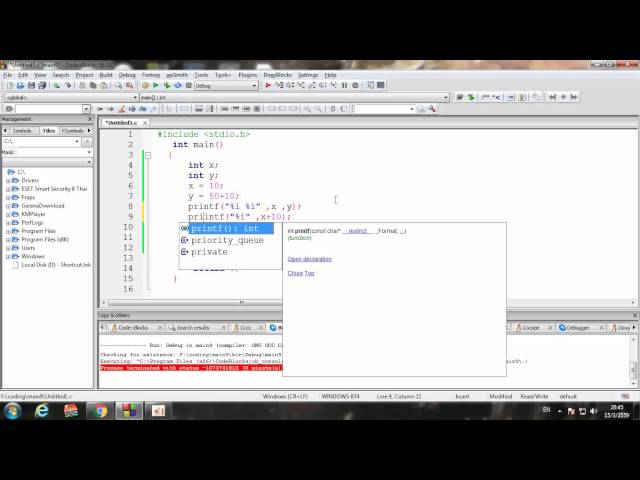Click the Save all files icon
Viewport: 640px width, 480px height.
[42, 85]
